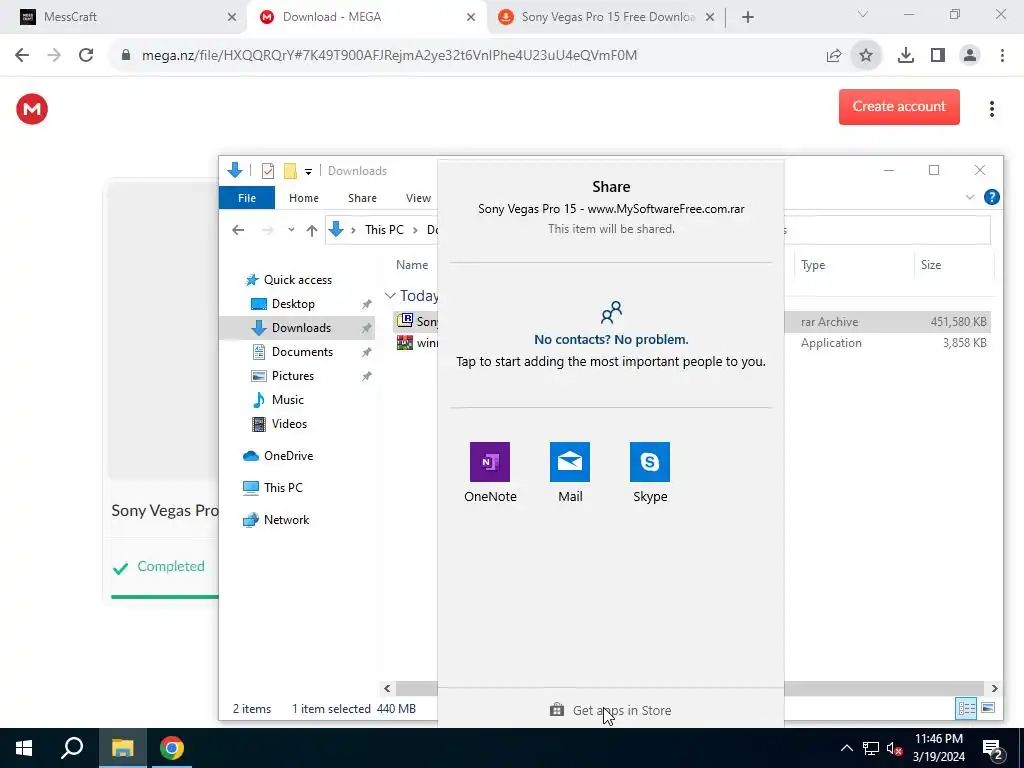Open Chrome downloads icon

pos(905,56)
